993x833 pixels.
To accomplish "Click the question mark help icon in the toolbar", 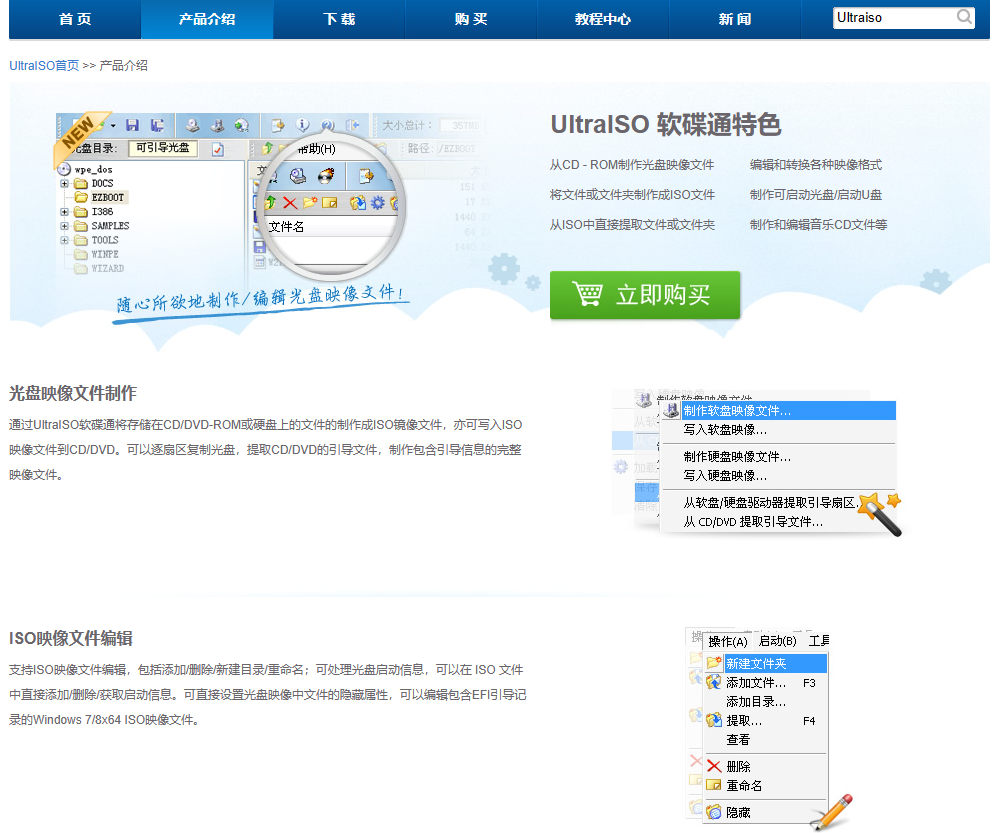I will click(326, 126).
